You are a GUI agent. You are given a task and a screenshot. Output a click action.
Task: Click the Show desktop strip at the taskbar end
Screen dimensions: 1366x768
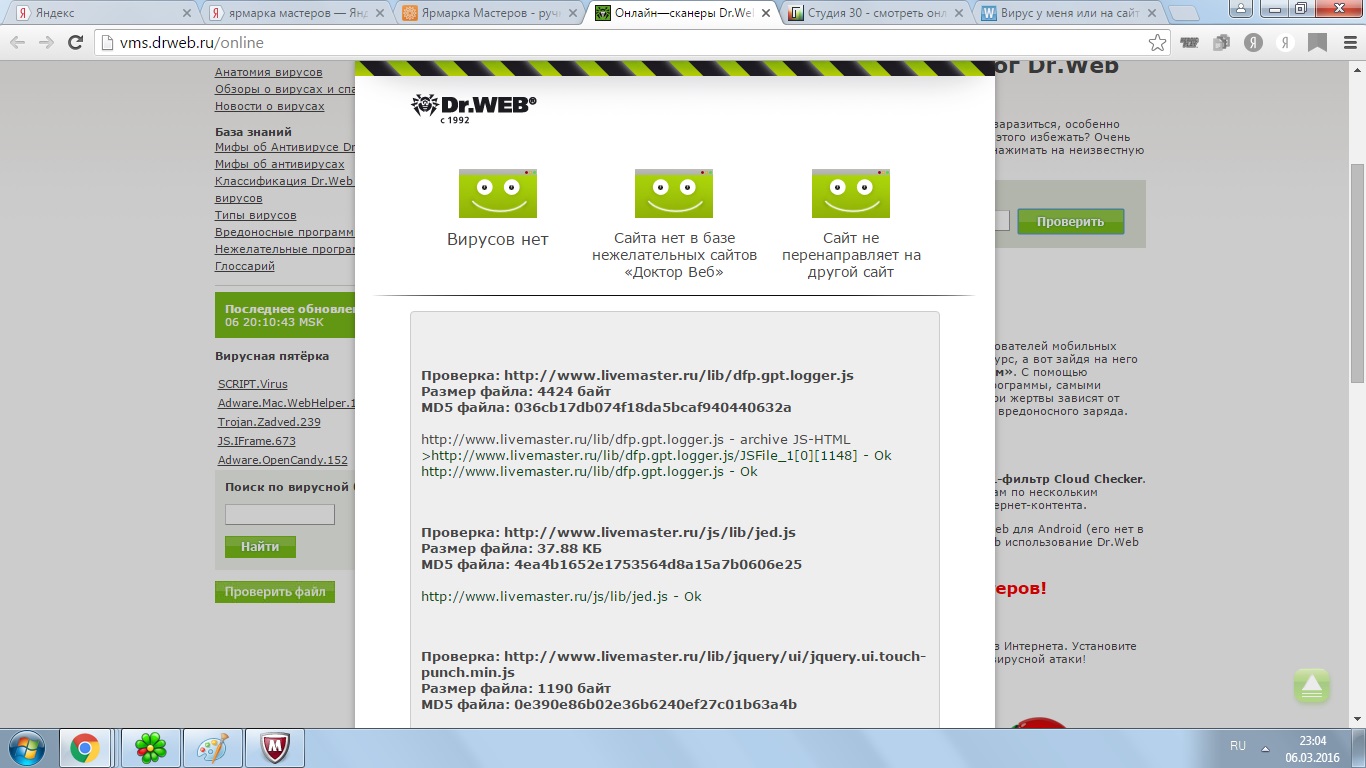[x=1358, y=747]
